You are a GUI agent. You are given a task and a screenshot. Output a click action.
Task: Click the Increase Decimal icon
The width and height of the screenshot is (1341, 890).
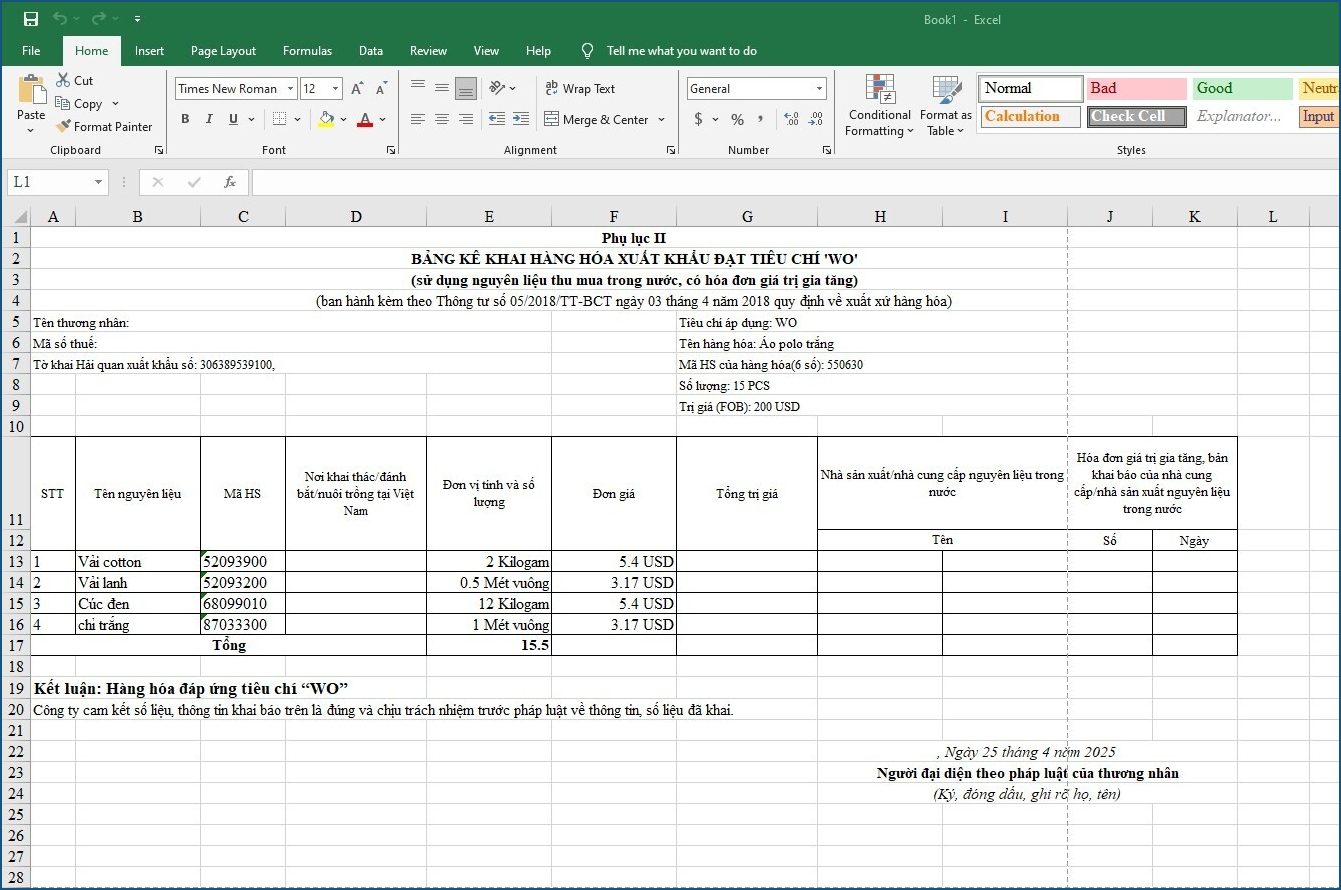(x=792, y=119)
